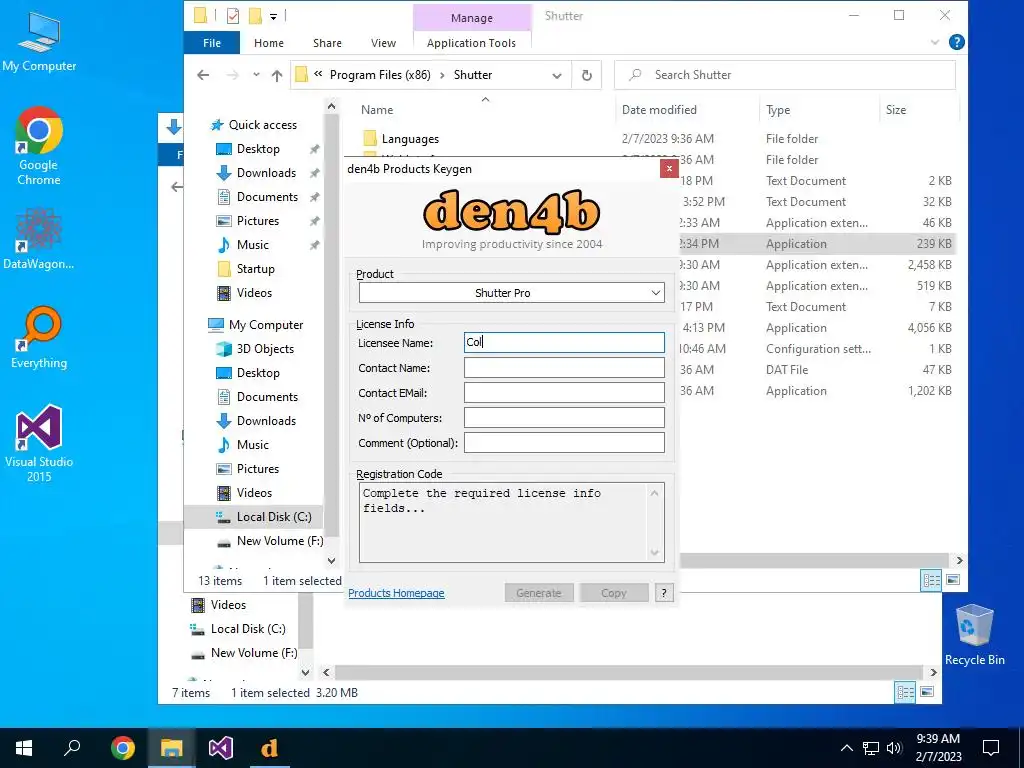Screen dimensions: 1024x768
Task: Expand the address bar history dropdown
Action: 556,75
